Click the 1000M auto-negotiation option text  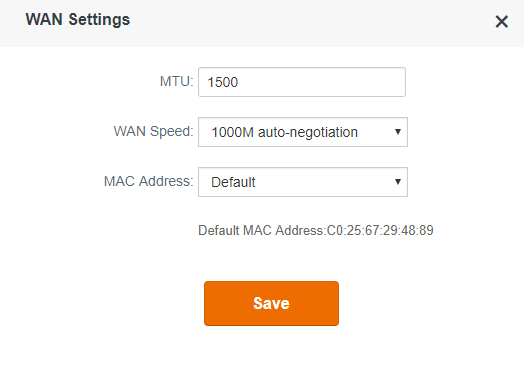click(284, 132)
